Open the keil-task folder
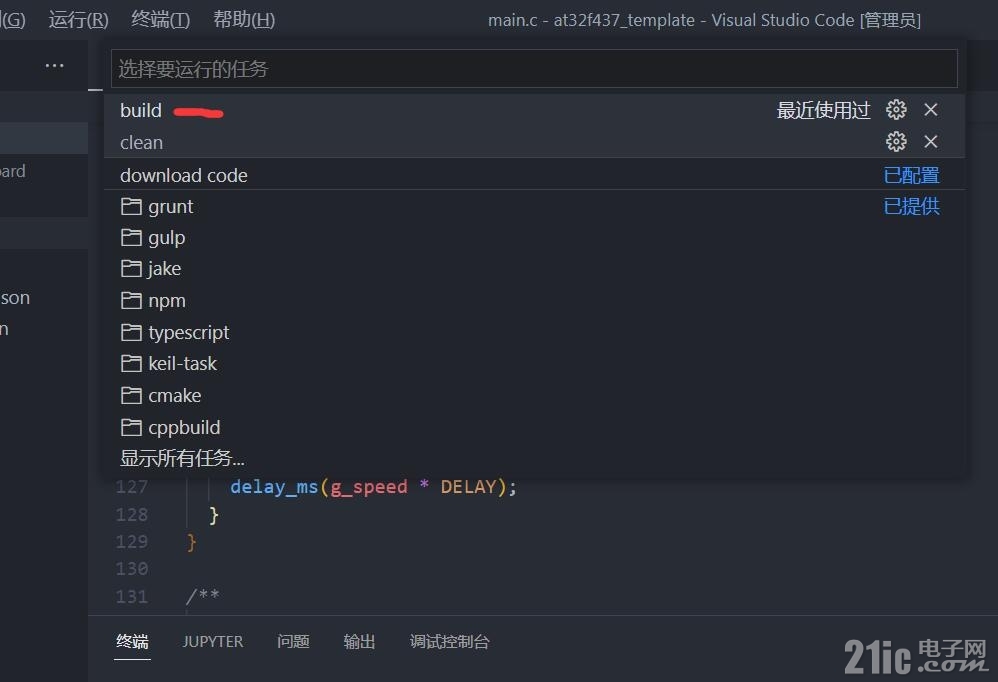The height and width of the screenshot is (682, 998). (534, 364)
